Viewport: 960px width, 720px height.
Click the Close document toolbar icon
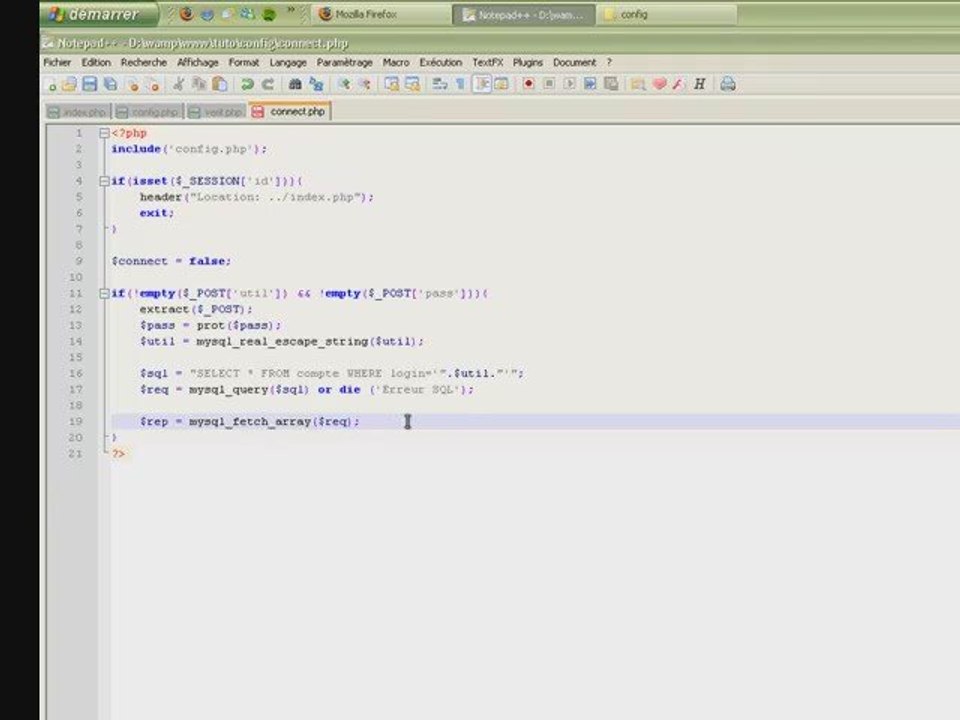point(133,84)
